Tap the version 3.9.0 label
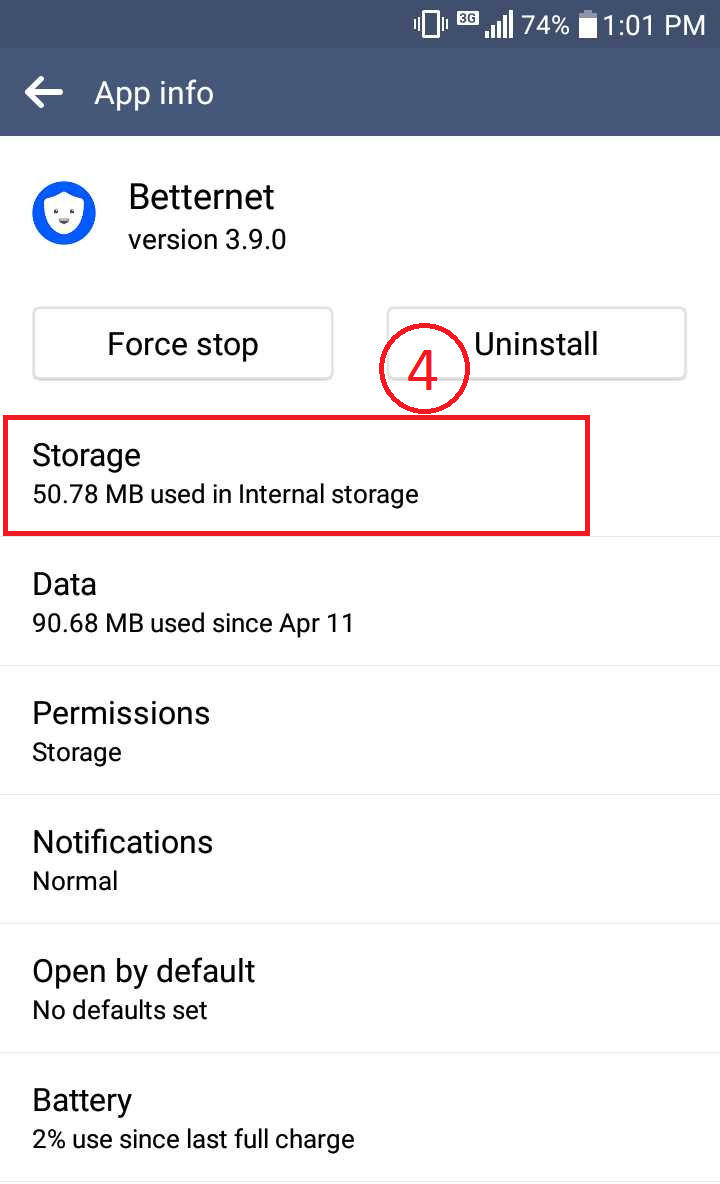This screenshot has height=1184, width=720. coord(207,240)
